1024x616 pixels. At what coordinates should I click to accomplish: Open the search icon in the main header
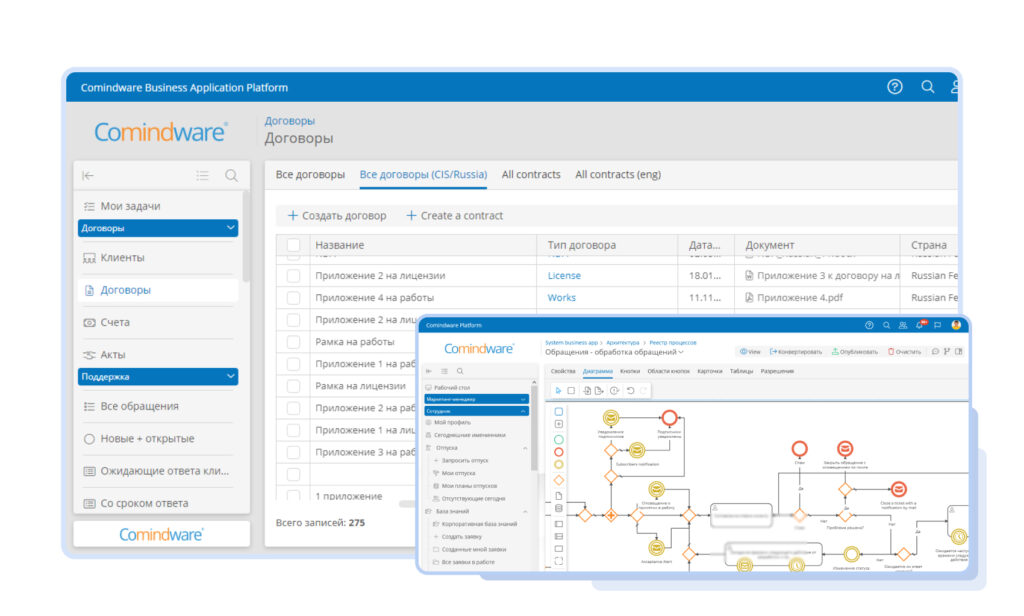pyautogui.click(x=927, y=86)
